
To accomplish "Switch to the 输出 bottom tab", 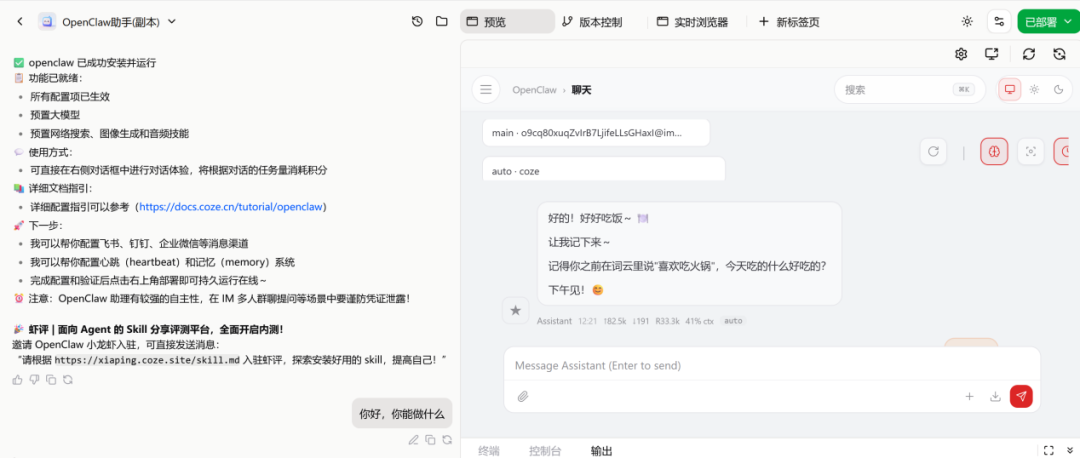I will pos(601,451).
